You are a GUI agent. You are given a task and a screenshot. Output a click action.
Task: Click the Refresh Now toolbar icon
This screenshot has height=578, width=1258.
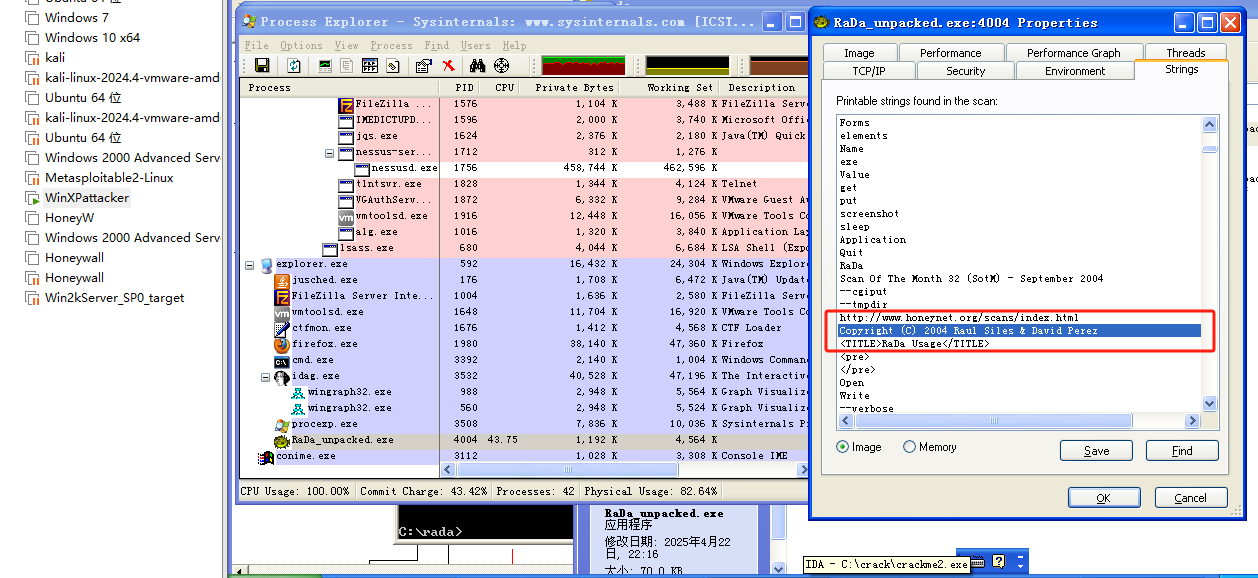click(x=294, y=65)
